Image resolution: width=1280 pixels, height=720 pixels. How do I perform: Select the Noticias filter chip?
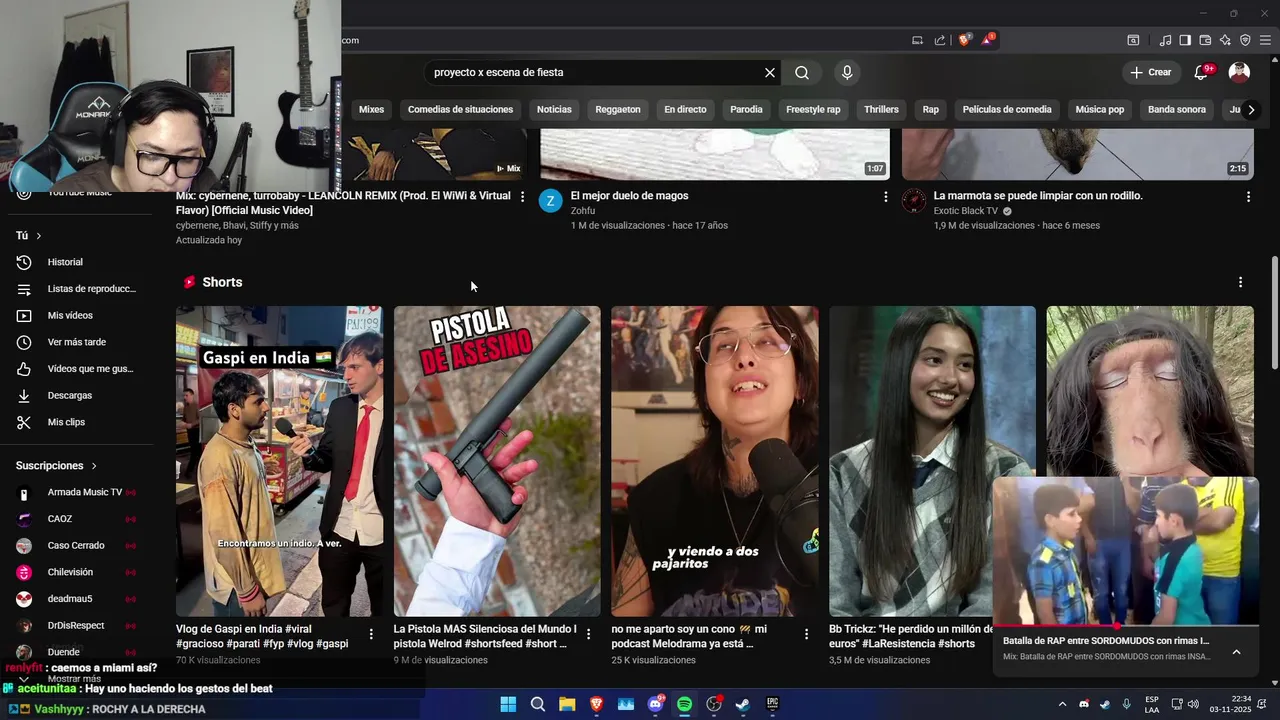point(554,109)
